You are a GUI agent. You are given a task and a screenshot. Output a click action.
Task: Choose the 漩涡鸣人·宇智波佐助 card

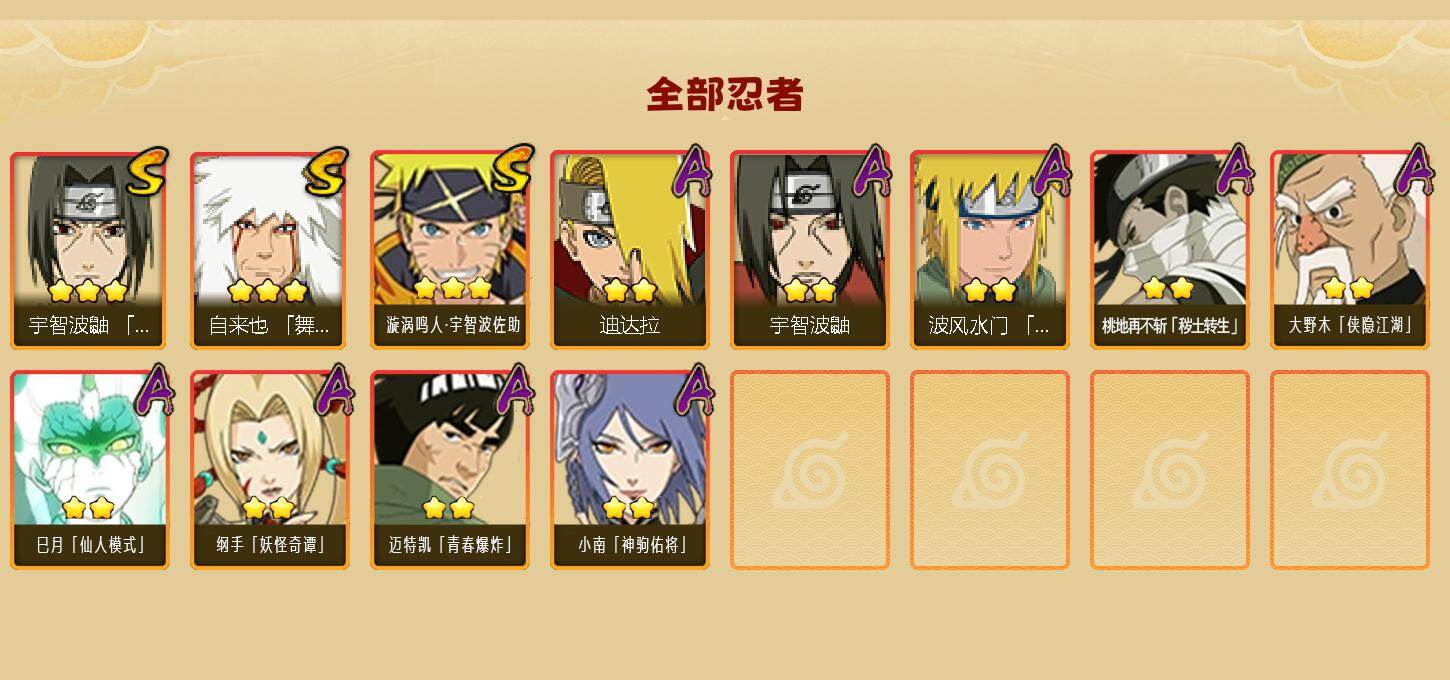(x=449, y=250)
